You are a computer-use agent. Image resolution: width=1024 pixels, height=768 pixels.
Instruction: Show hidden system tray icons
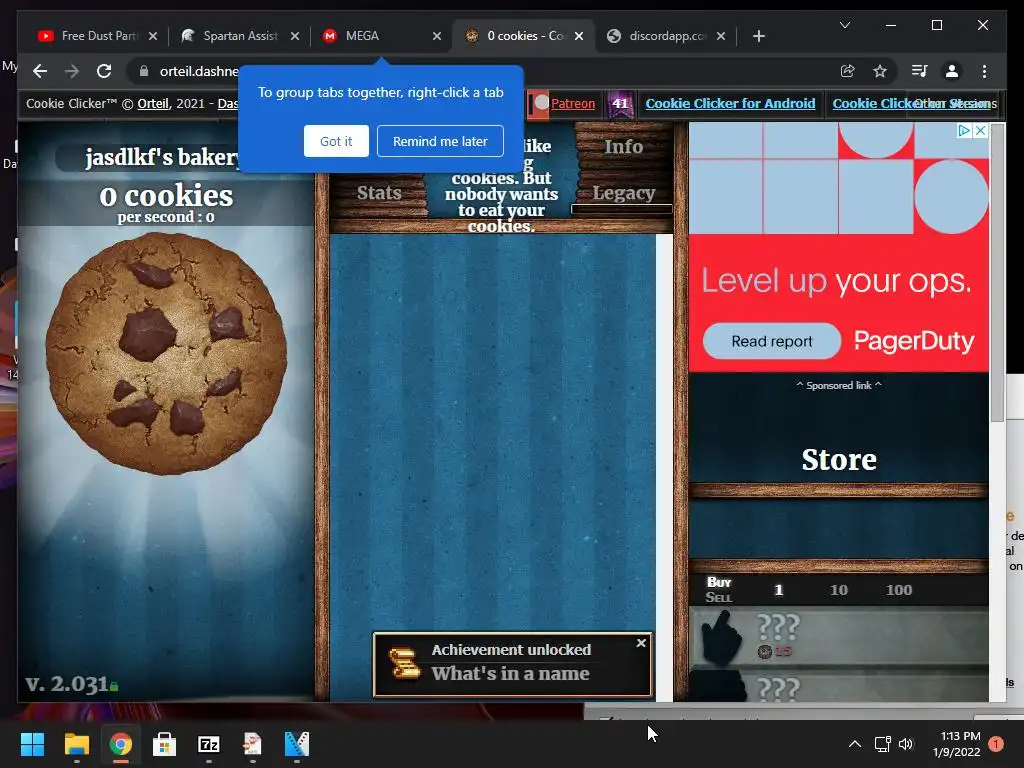tap(854, 744)
